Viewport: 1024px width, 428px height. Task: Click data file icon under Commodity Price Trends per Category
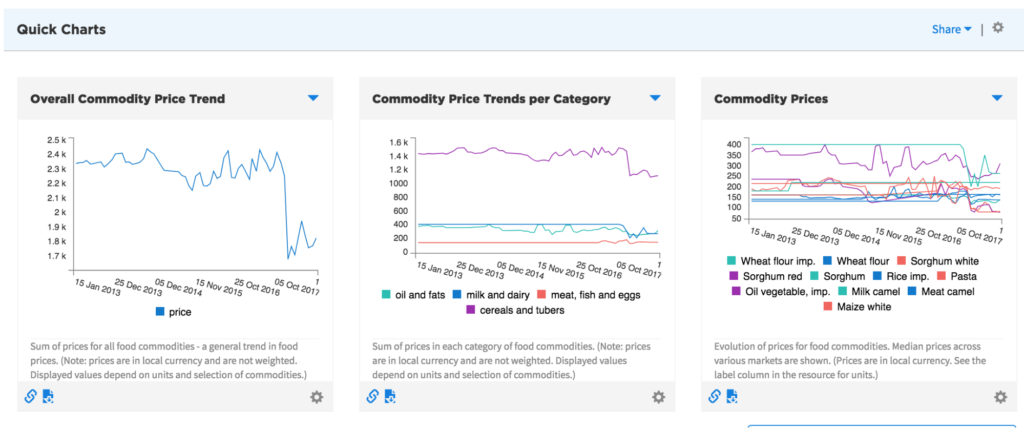[x=389, y=396]
